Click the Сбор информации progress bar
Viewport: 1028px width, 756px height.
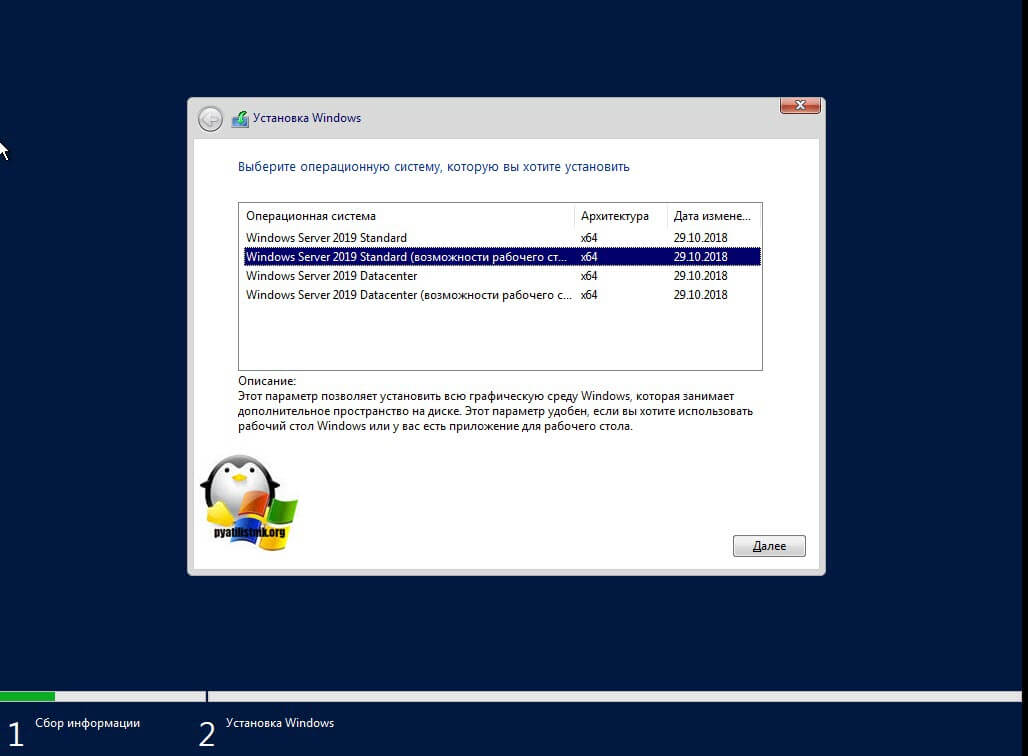103,696
